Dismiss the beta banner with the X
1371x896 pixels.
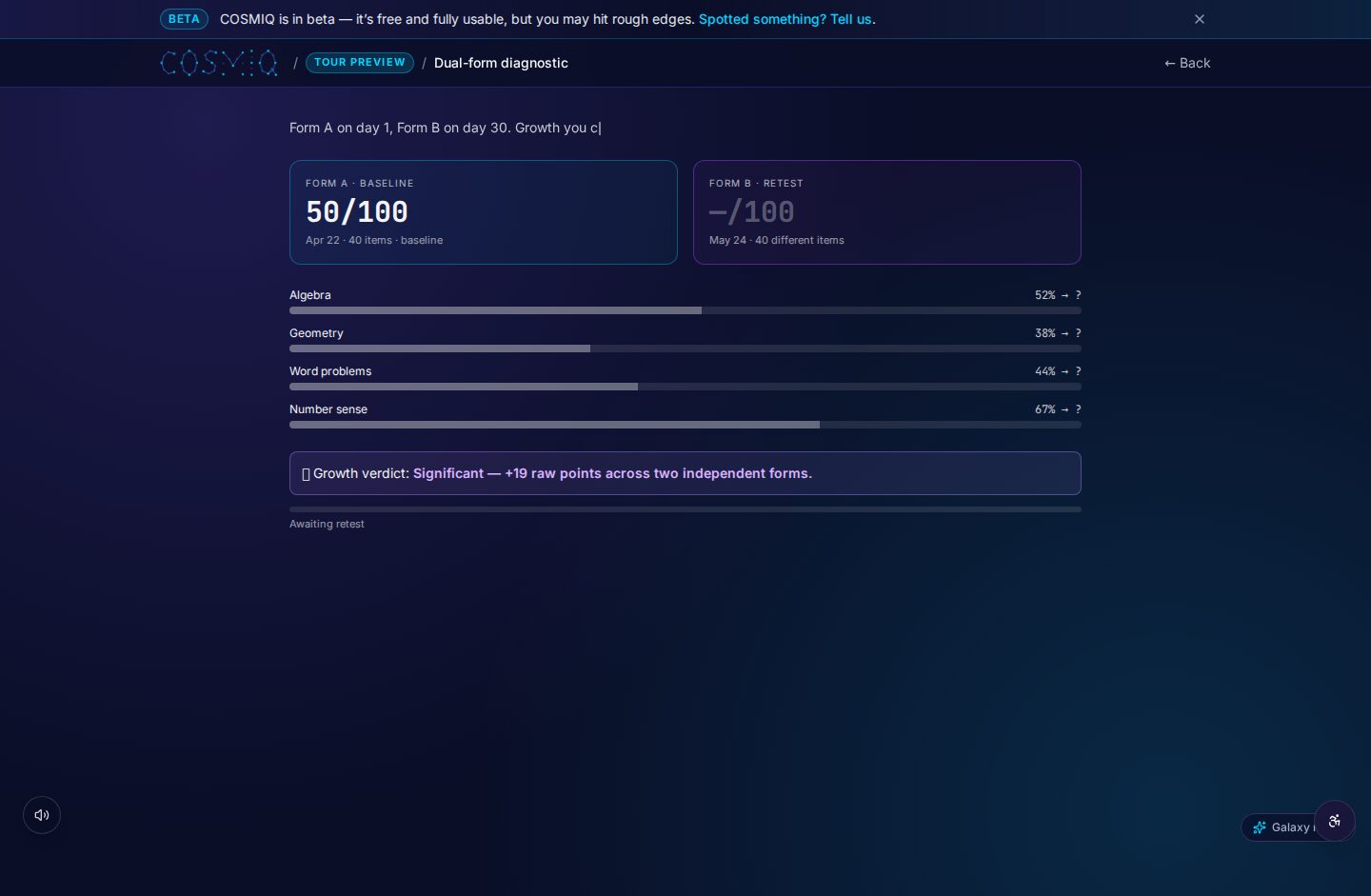tap(1200, 19)
